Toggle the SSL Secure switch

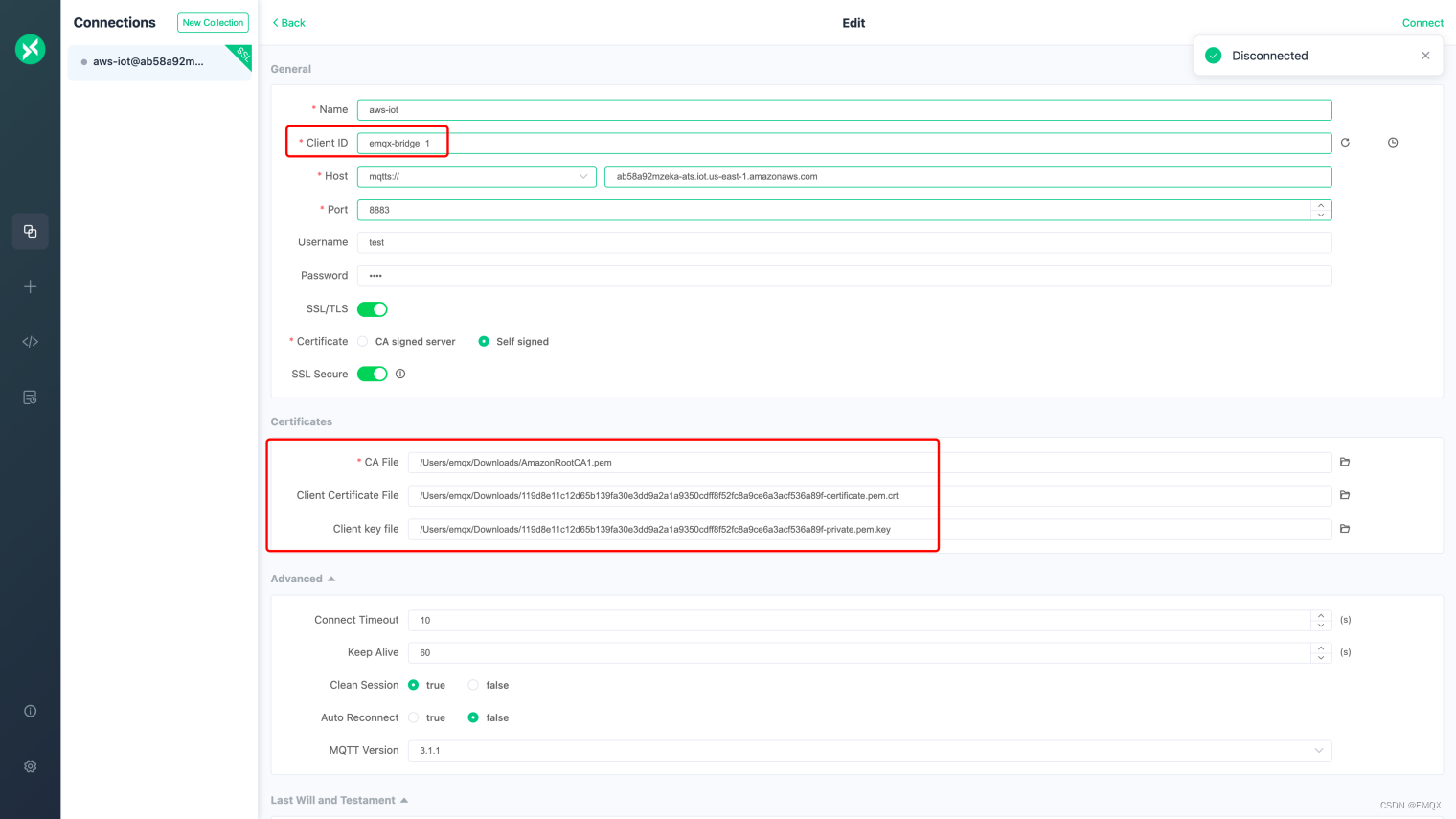coord(373,374)
